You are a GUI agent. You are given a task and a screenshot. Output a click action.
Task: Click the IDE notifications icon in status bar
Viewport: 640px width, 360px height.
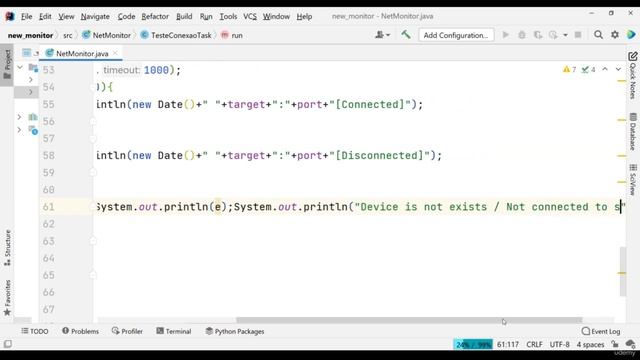click(630, 344)
